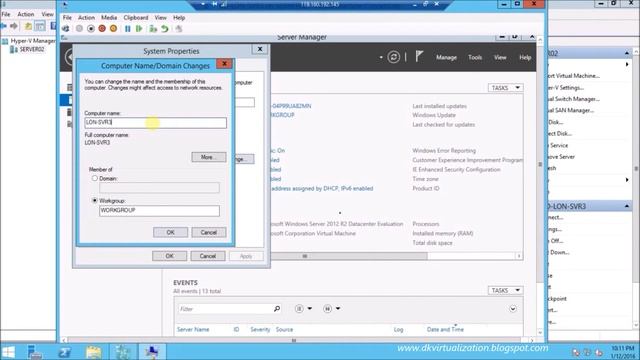Open the Help menu in the VM connection window
Screen dimensions: 640x360
[179, 18]
